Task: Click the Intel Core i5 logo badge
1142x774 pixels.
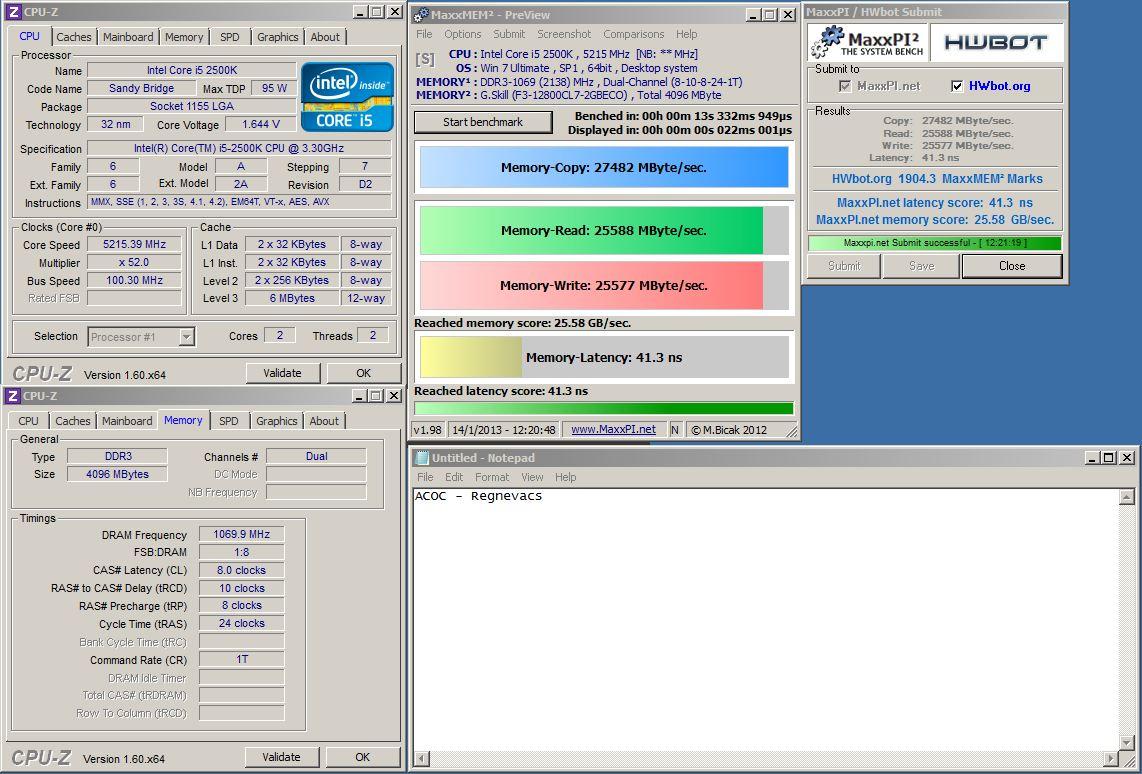Action: tap(347, 98)
